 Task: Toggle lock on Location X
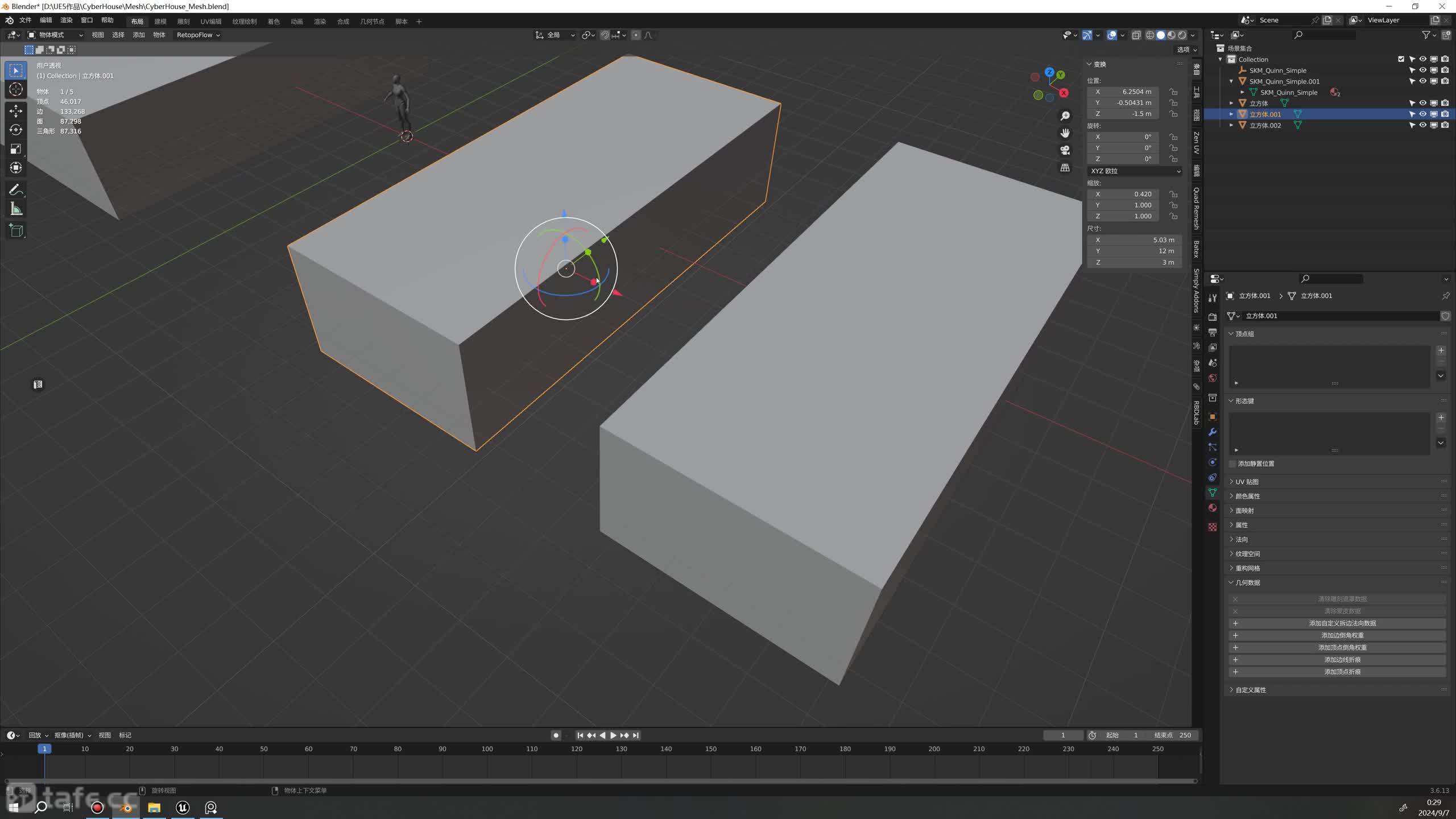click(1173, 92)
